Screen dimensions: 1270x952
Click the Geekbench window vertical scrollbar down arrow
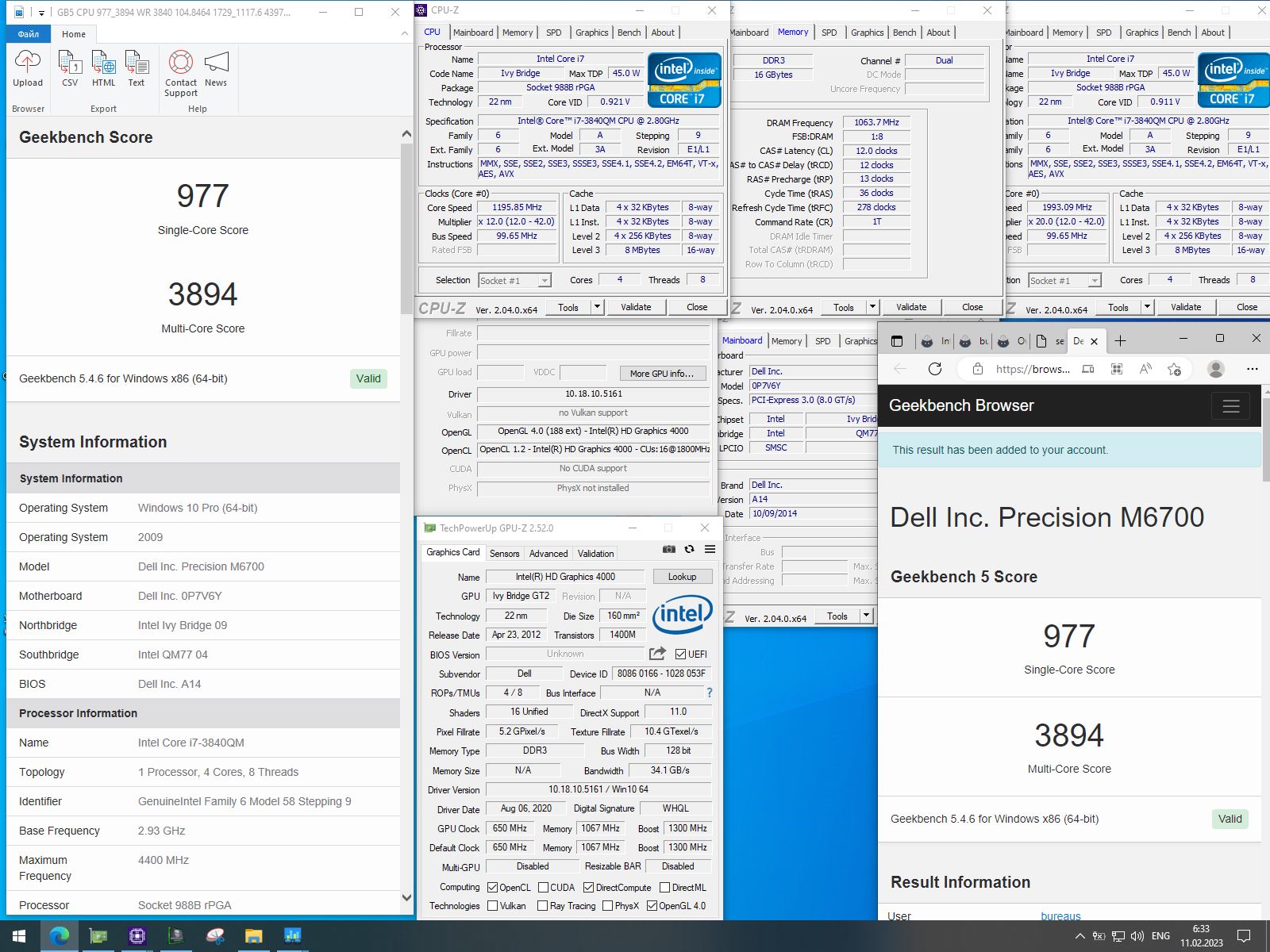click(x=406, y=898)
